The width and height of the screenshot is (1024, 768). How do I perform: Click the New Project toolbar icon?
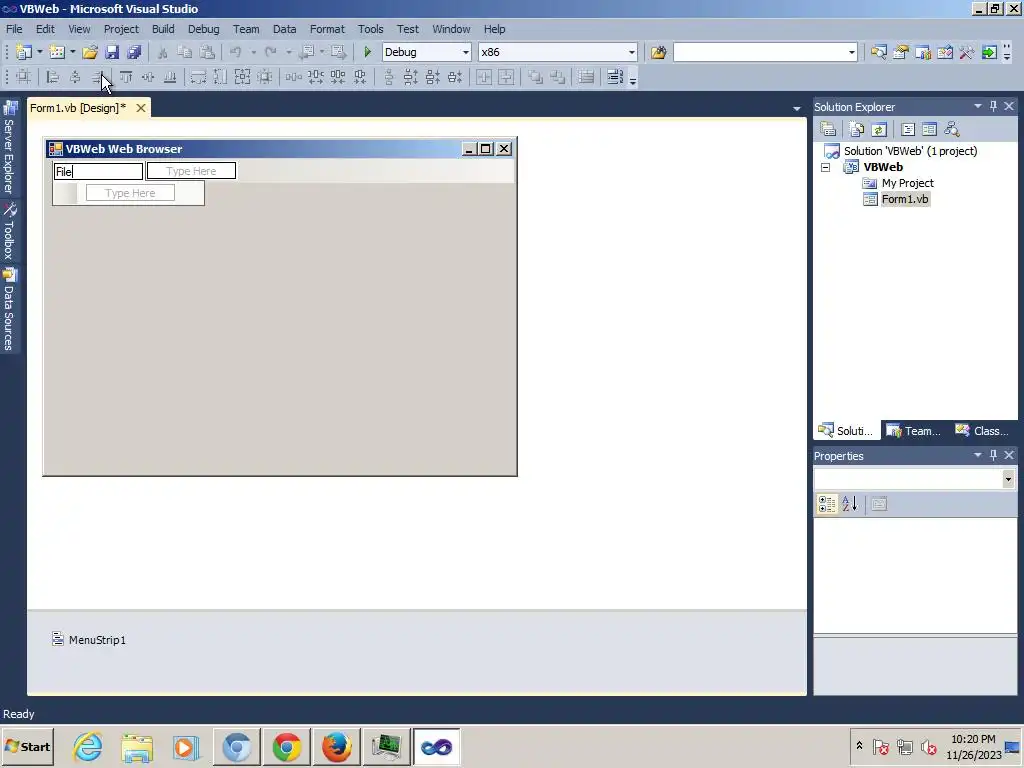[24, 52]
